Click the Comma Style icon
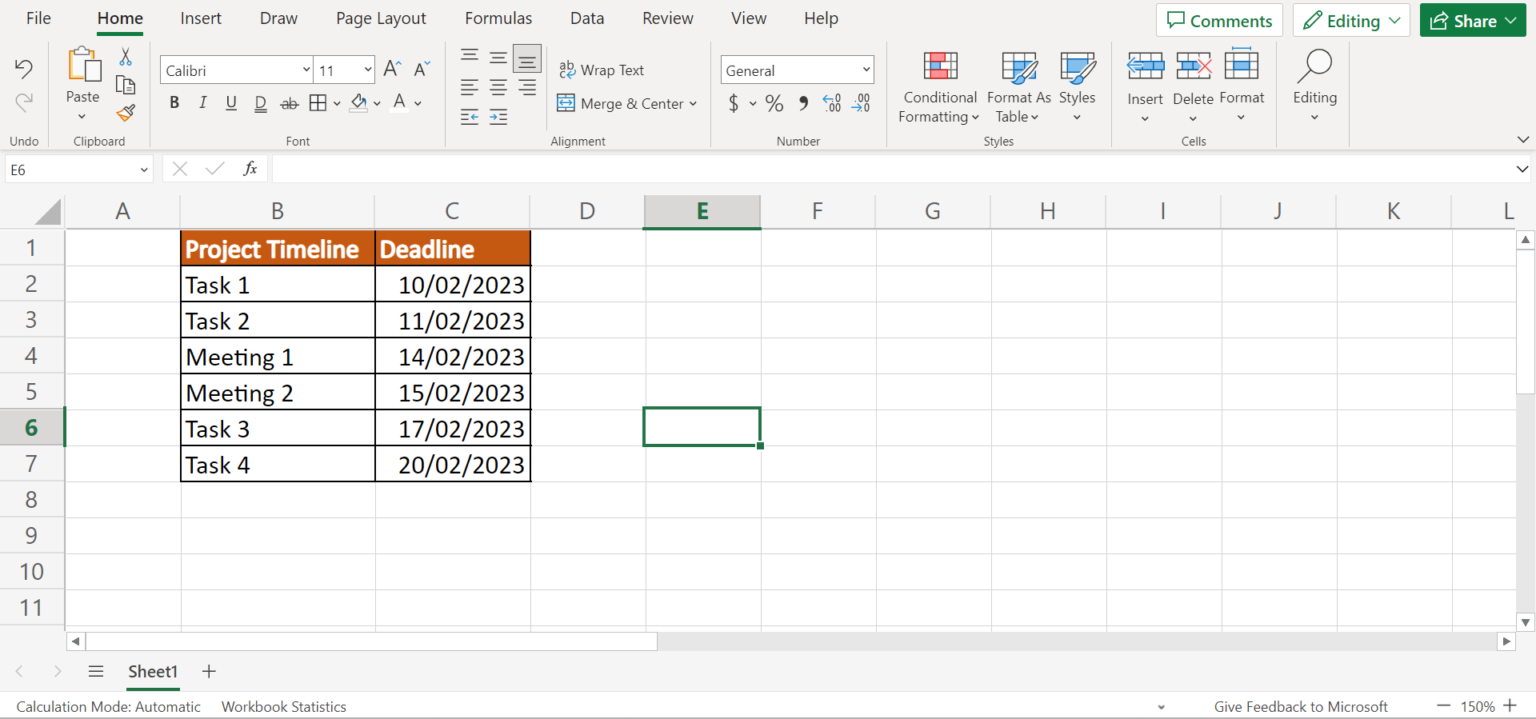The image size is (1536, 719). pyautogui.click(x=802, y=102)
